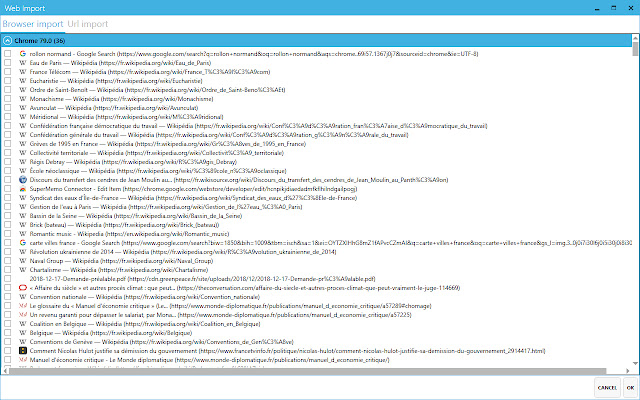Viewport: 640px width, 400px height.
Task: Click the Collectivité territoriale — Wikipédia entry
Action: coord(157,153)
